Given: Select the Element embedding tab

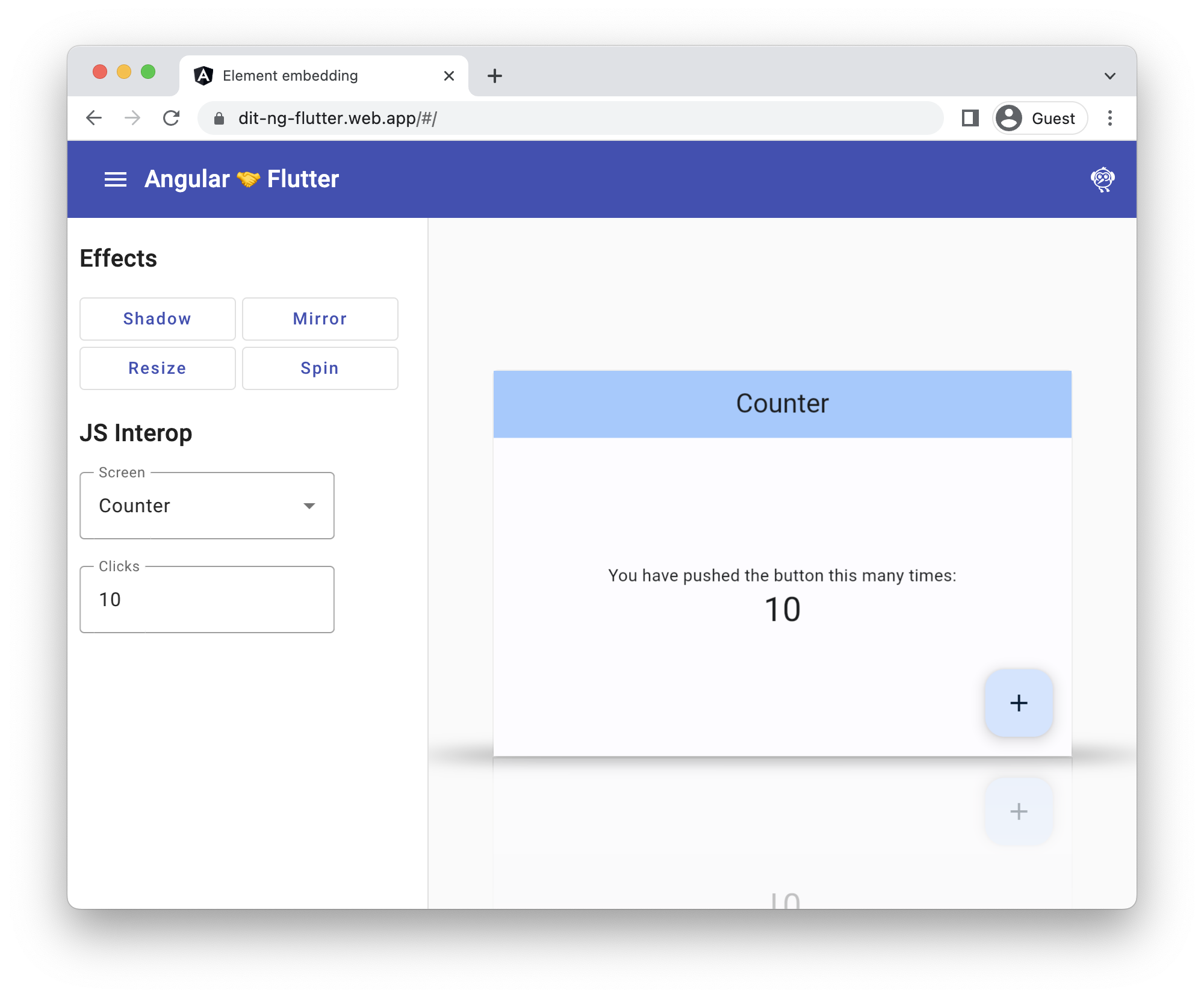Looking at the screenshot, I should (x=324, y=76).
